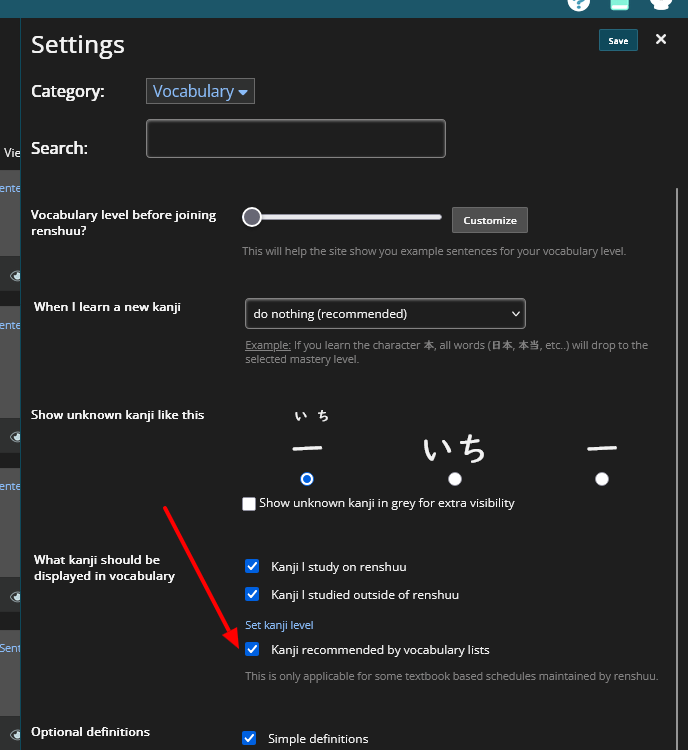Uncheck Kanji recommended by vocabulary lists

point(252,650)
